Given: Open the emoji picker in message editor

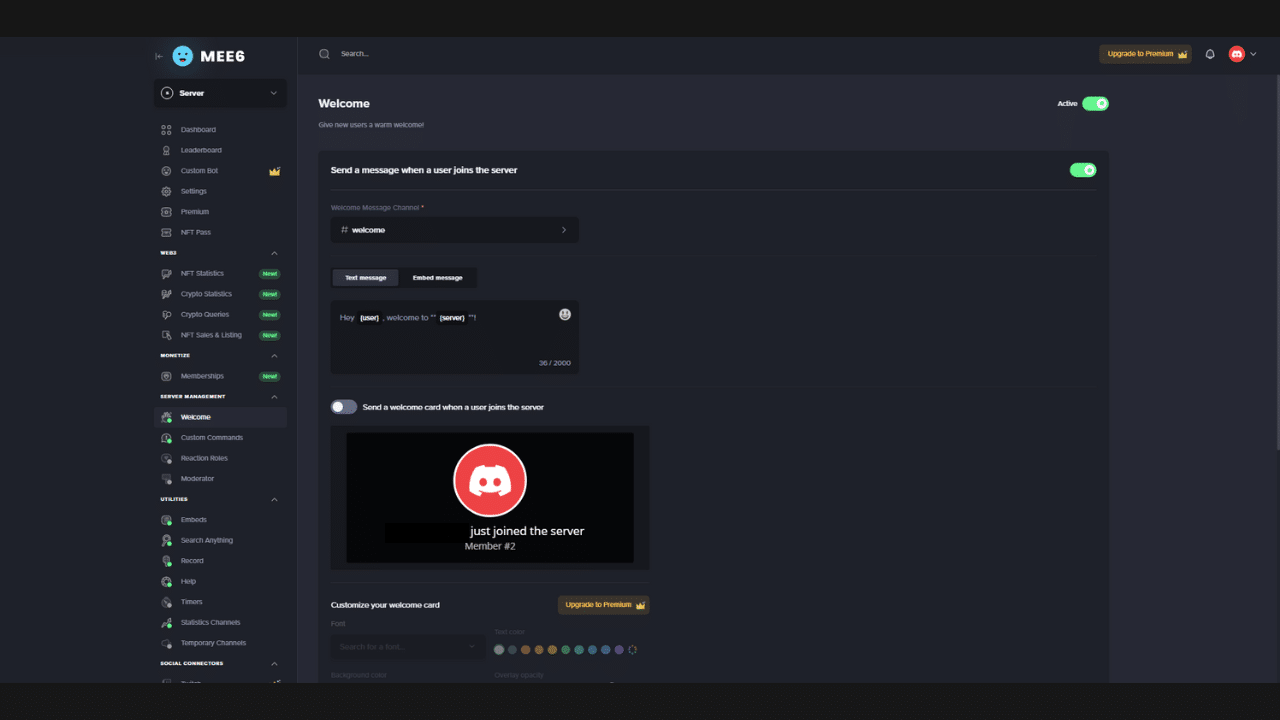Looking at the screenshot, I should [565, 313].
